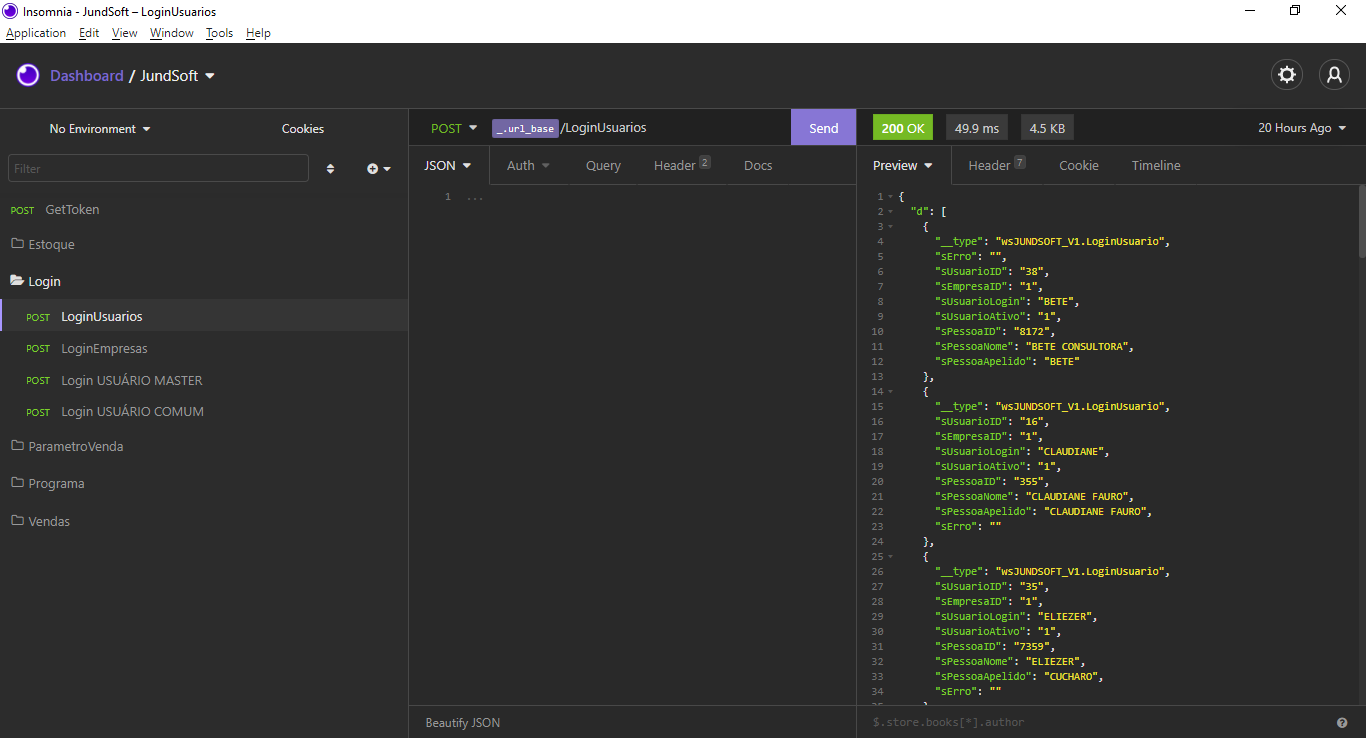The height and width of the screenshot is (738, 1366).
Task: Open the 20 Hours Ago history dropdown
Action: tap(1302, 128)
